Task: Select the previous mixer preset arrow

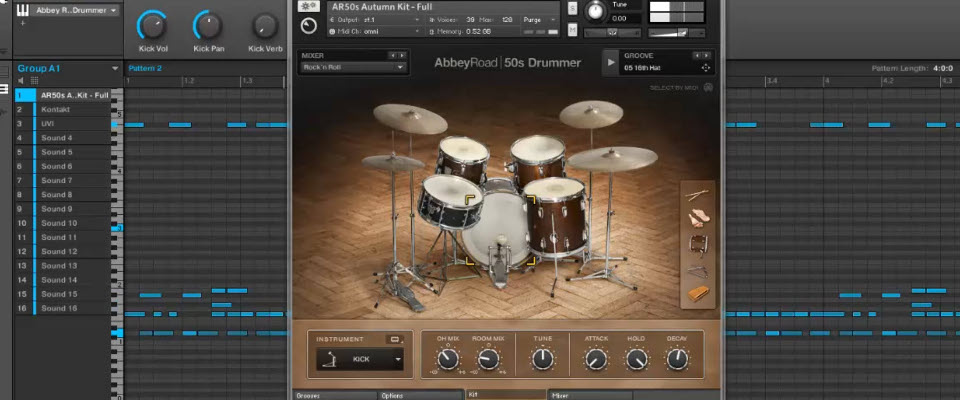Action: coord(392,56)
